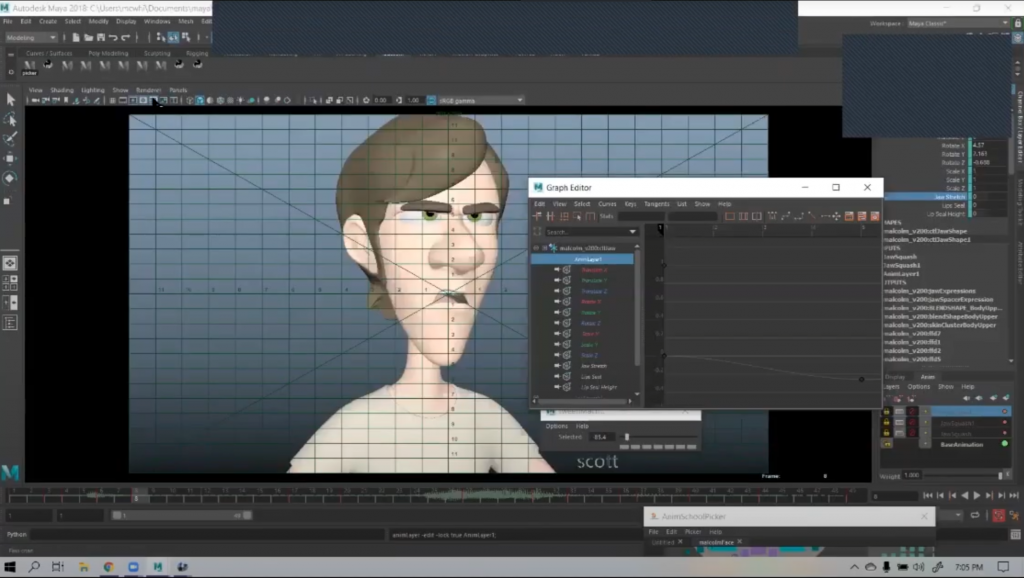1024x578 pixels.
Task: Click Lattice Deform Keys tool in Graph Editor
Action: 564,216
